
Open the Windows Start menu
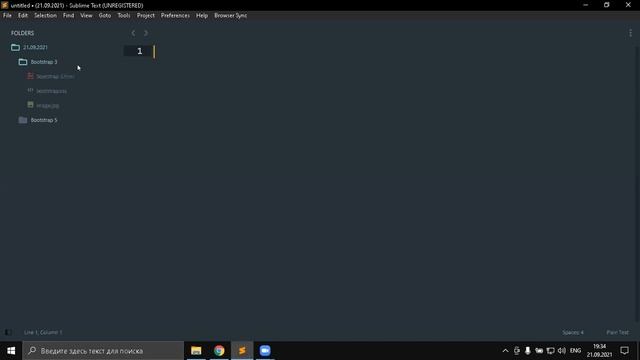[11, 351]
